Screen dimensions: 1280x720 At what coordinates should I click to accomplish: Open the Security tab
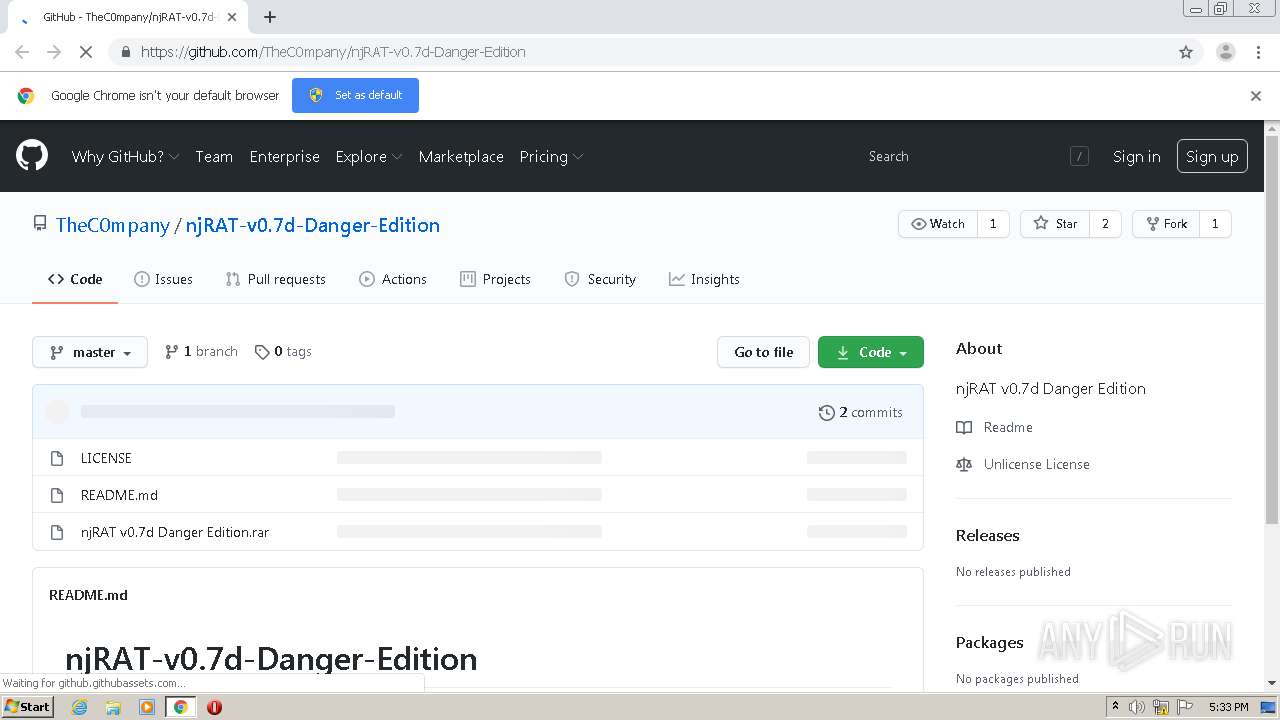[600, 279]
